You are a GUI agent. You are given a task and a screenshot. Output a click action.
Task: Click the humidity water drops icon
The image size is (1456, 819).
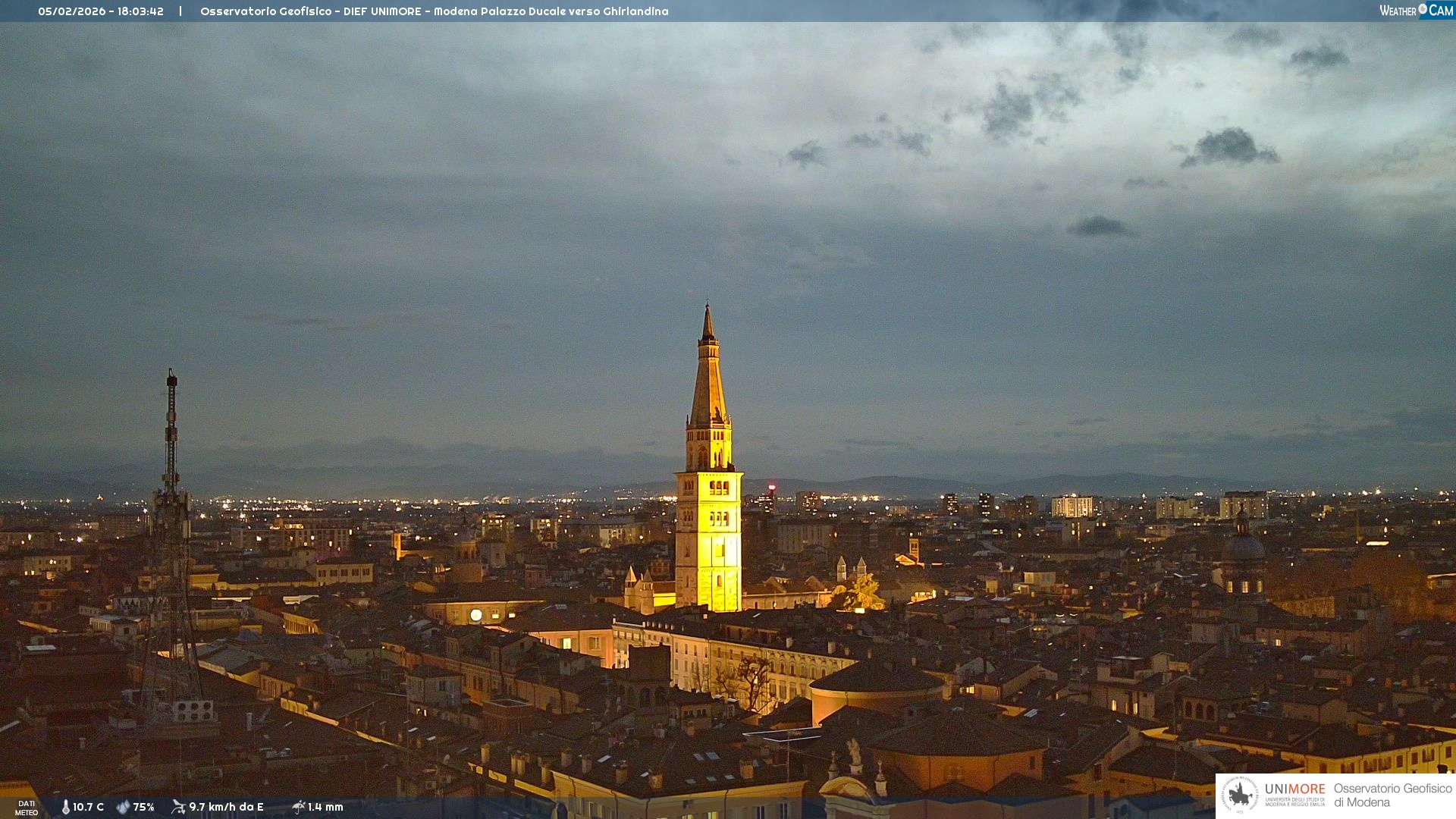pos(123,807)
